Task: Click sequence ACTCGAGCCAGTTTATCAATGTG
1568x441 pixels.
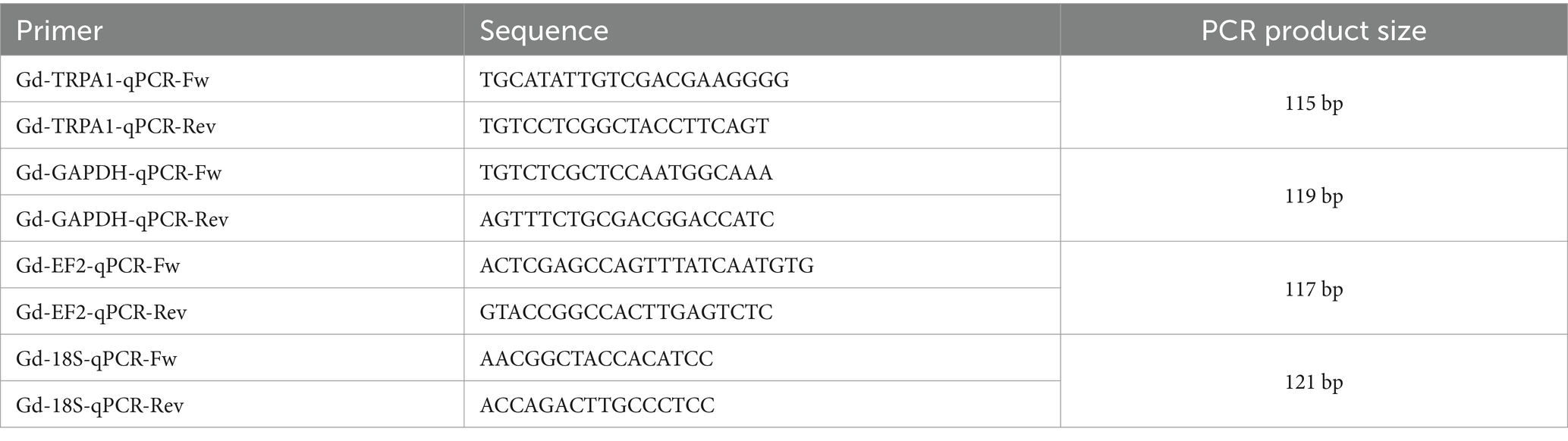Action: point(646,265)
